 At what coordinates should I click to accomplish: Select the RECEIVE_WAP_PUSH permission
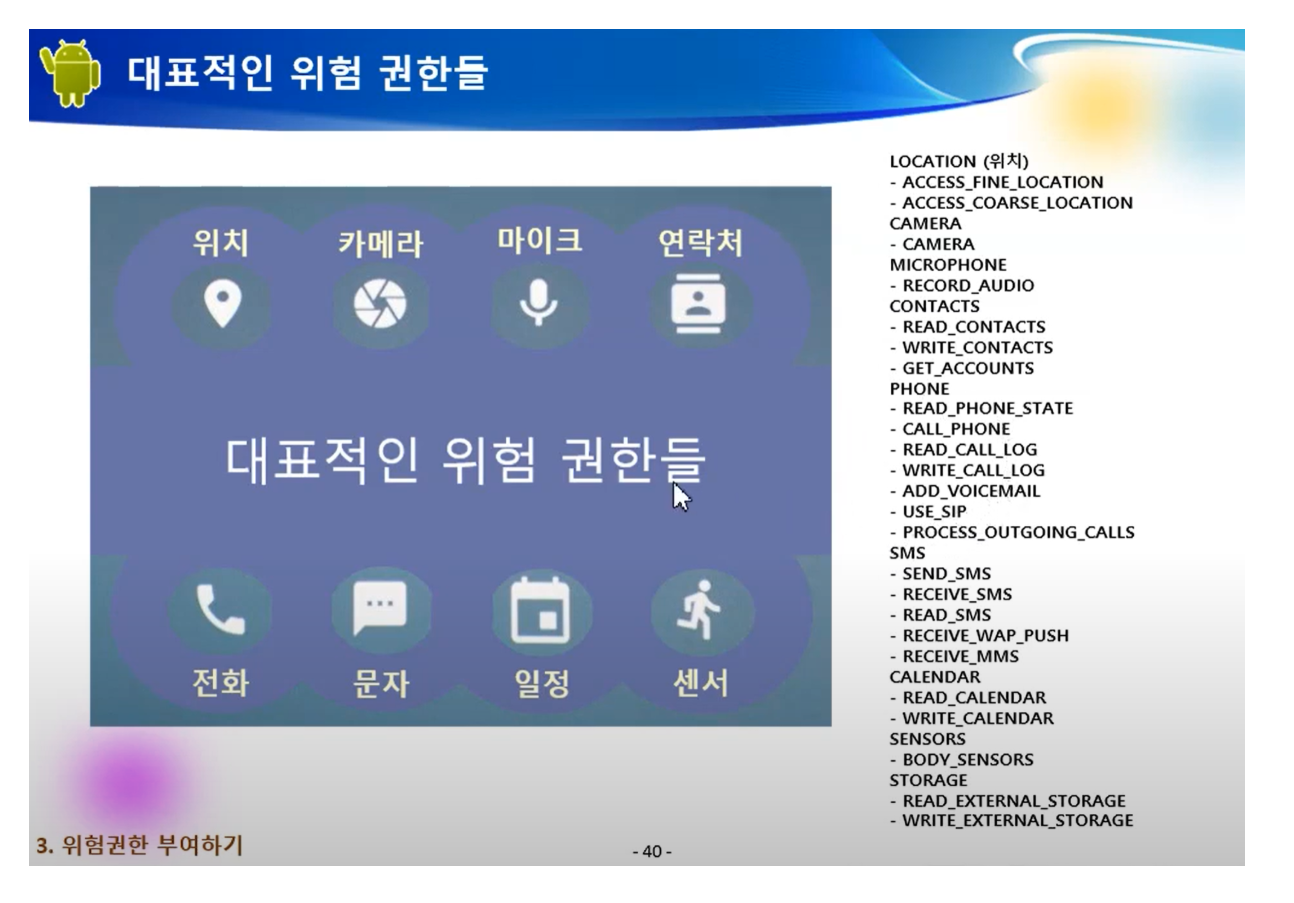point(986,635)
